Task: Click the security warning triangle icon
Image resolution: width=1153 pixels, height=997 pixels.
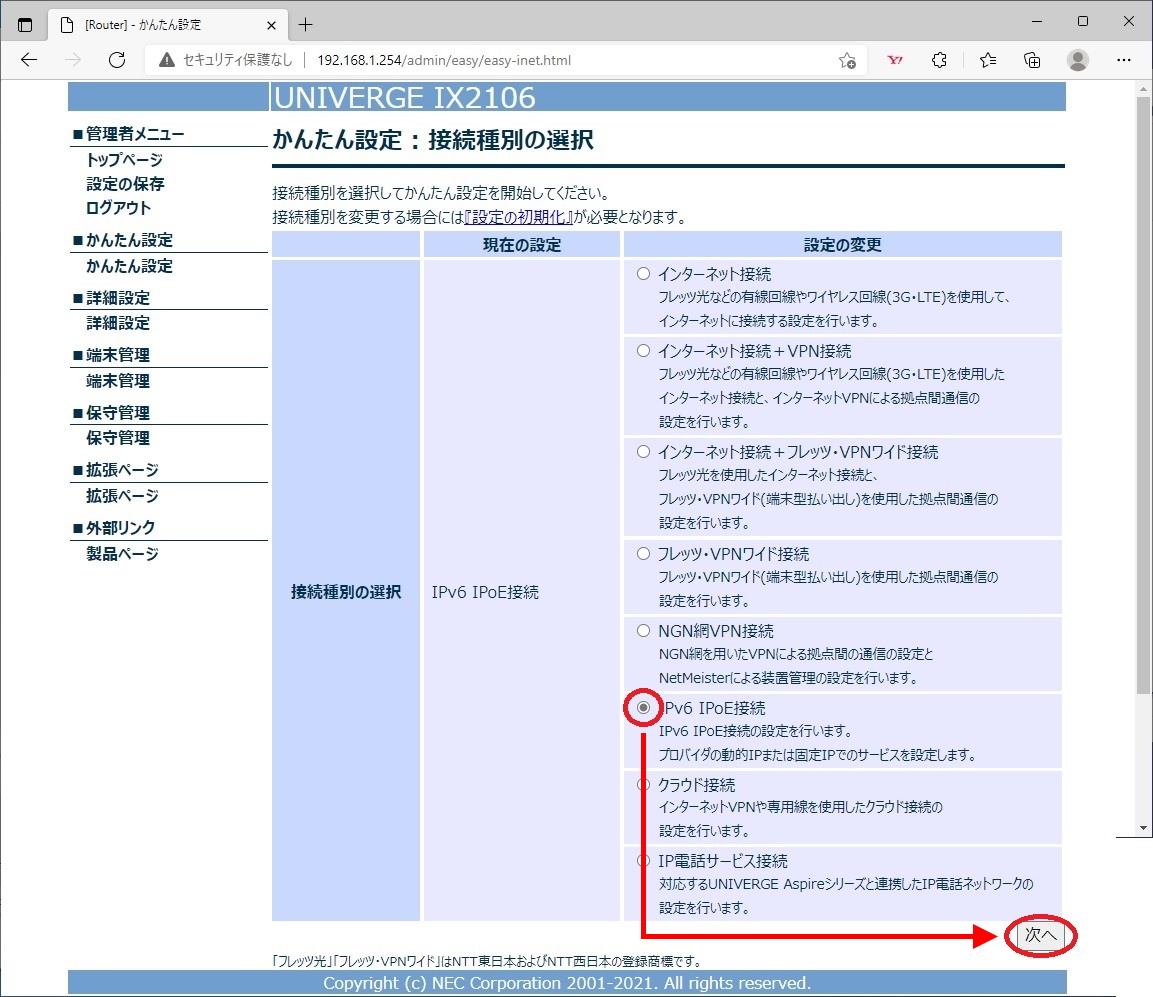Action: tap(167, 60)
